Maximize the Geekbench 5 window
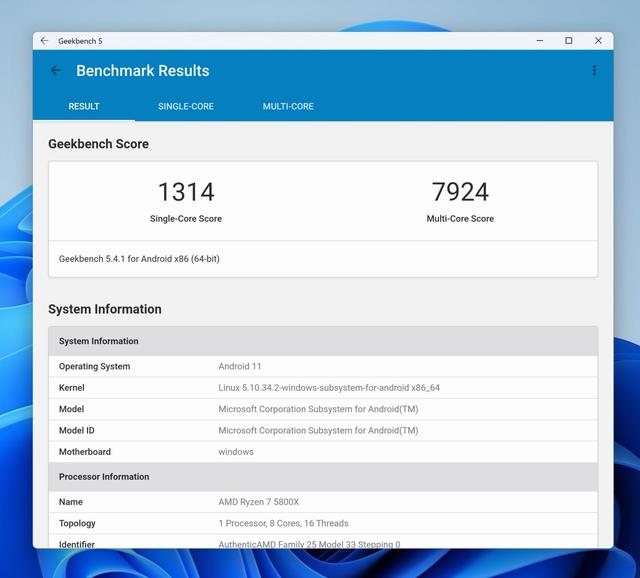The image size is (640, 578). tap(568, 41)
